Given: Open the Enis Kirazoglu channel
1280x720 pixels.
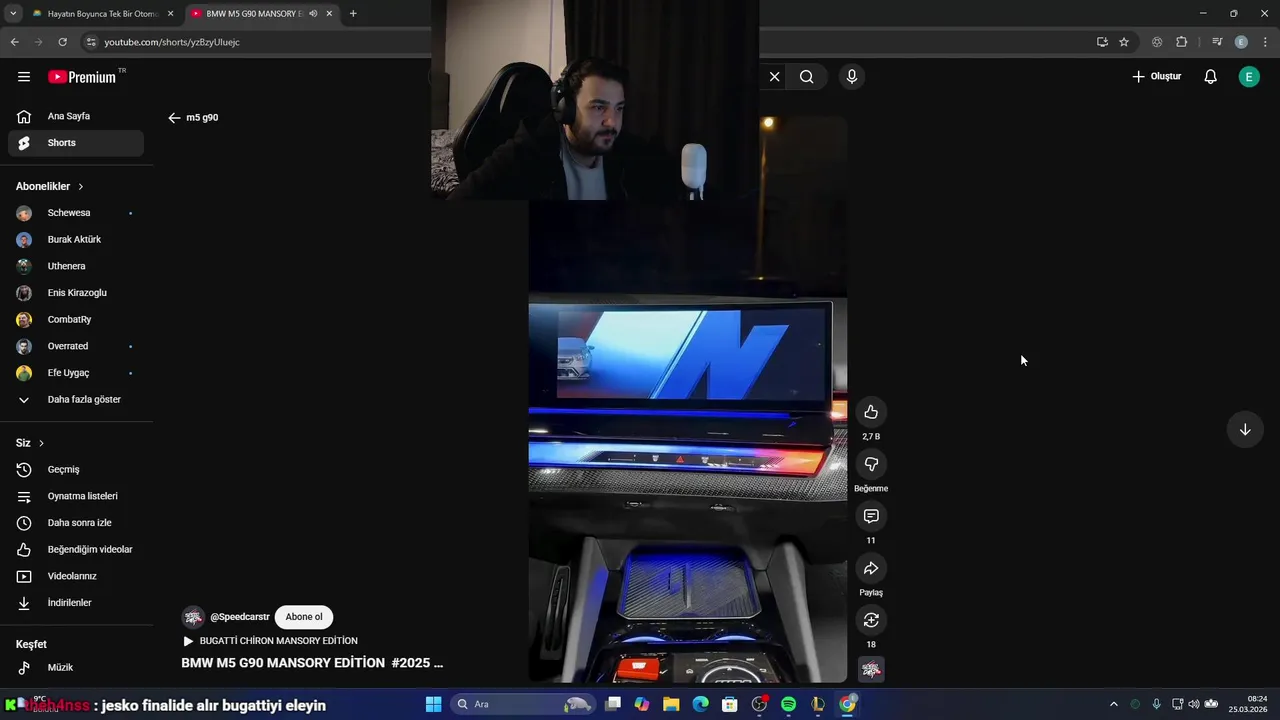Looking at the screenshot, I should coord(76,293).
